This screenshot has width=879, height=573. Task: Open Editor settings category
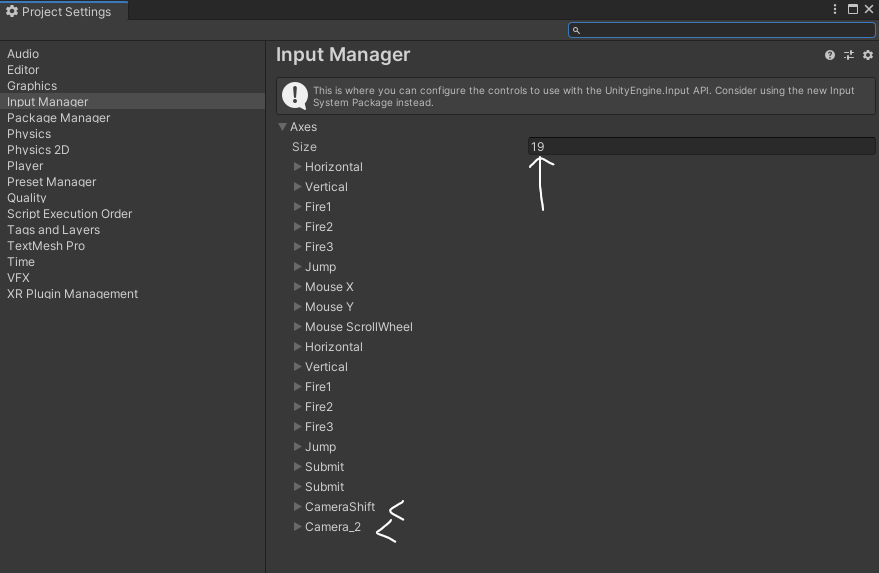click(23, 70)
